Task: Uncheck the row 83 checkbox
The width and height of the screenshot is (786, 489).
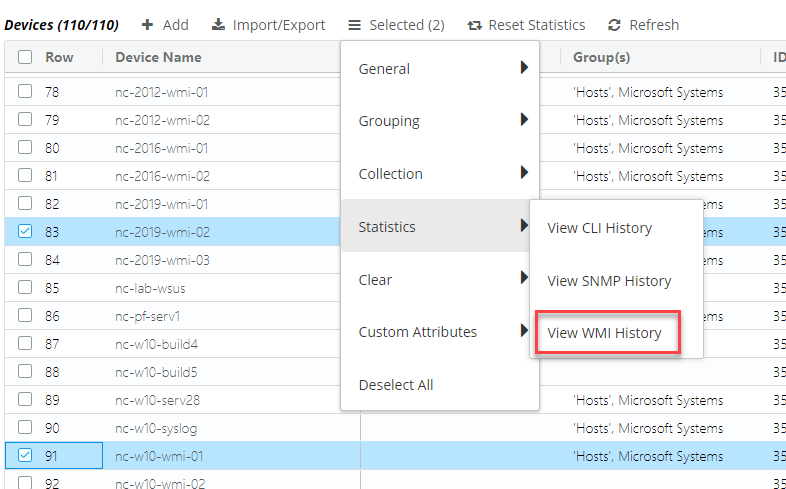Action: [25, 231]
